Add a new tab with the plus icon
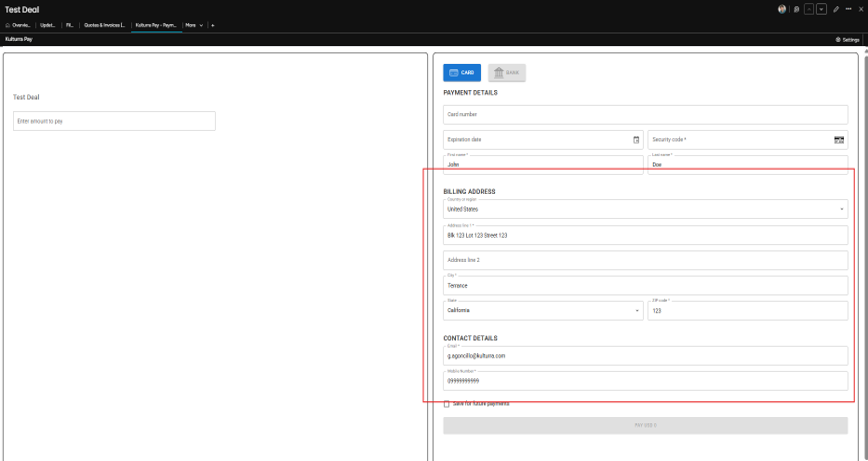This screenshot has height=461, width=868. (213, 25)
